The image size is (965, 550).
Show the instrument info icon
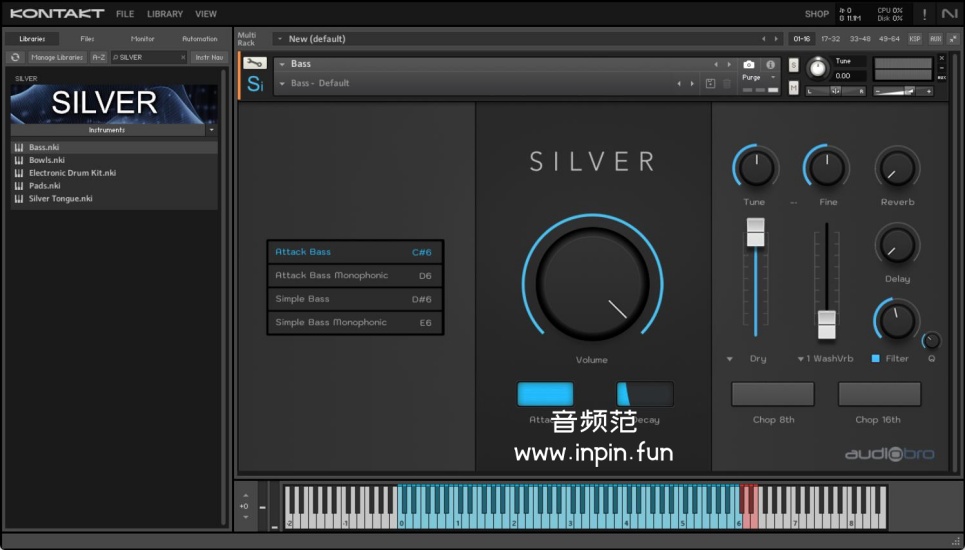pyautogui.click(x=770, y=64)
